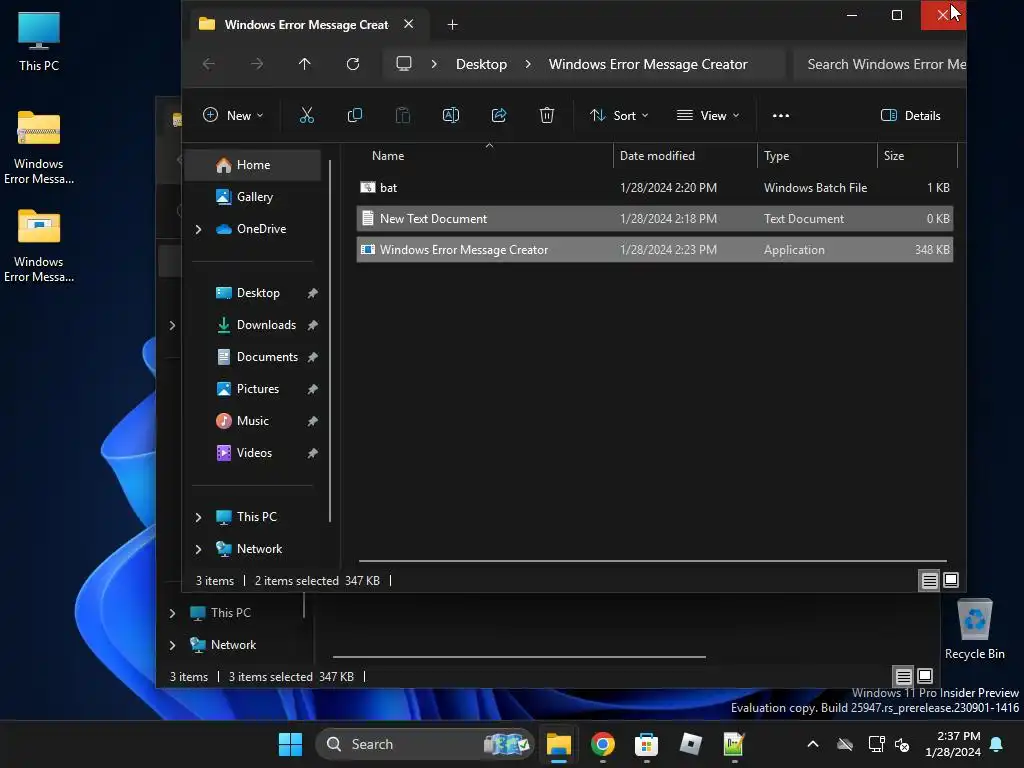Click the Copy icon in toolbar

click(355, 116)
